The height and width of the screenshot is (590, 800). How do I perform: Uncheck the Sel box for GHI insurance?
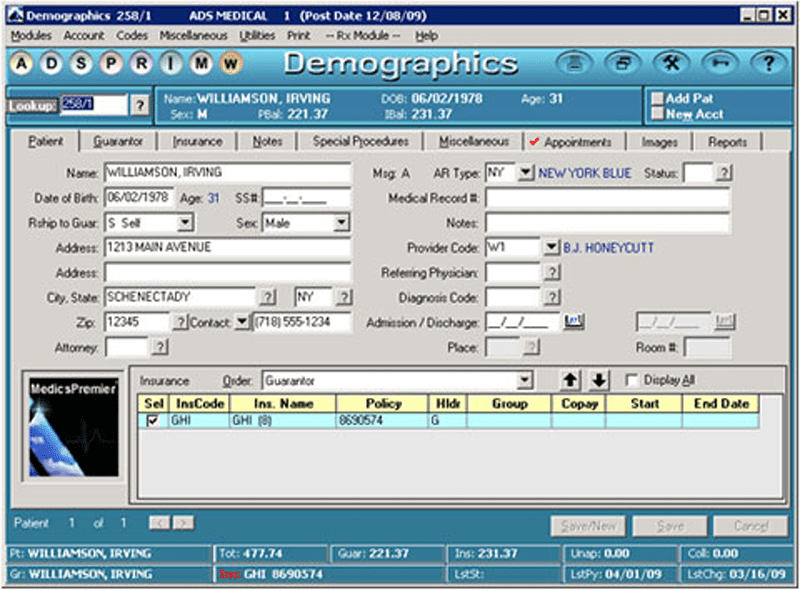click(152, 422)
